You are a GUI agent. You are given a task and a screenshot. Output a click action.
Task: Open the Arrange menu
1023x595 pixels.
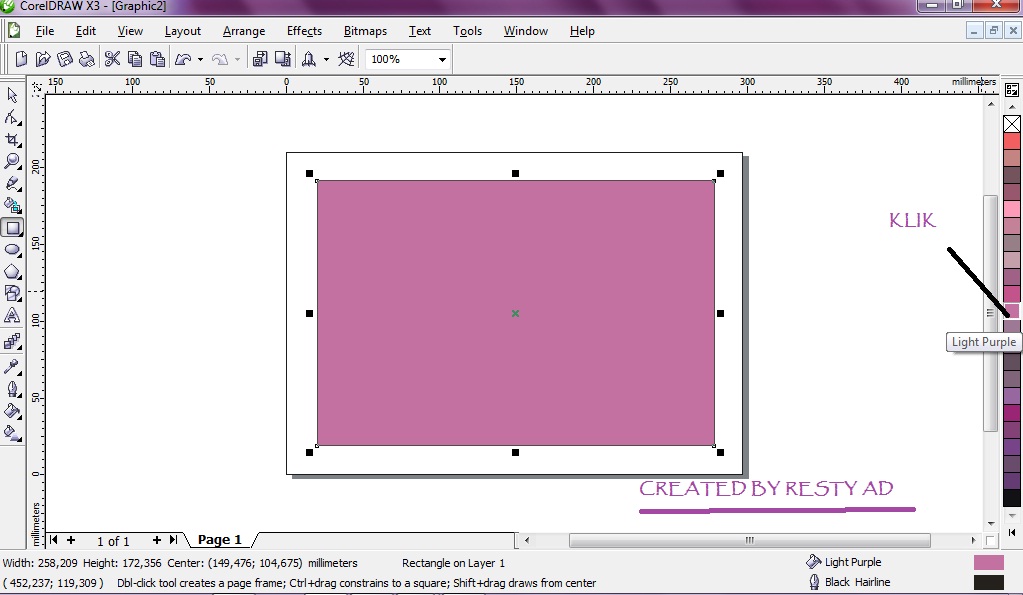pyautogui.click(x=243, y=31)
